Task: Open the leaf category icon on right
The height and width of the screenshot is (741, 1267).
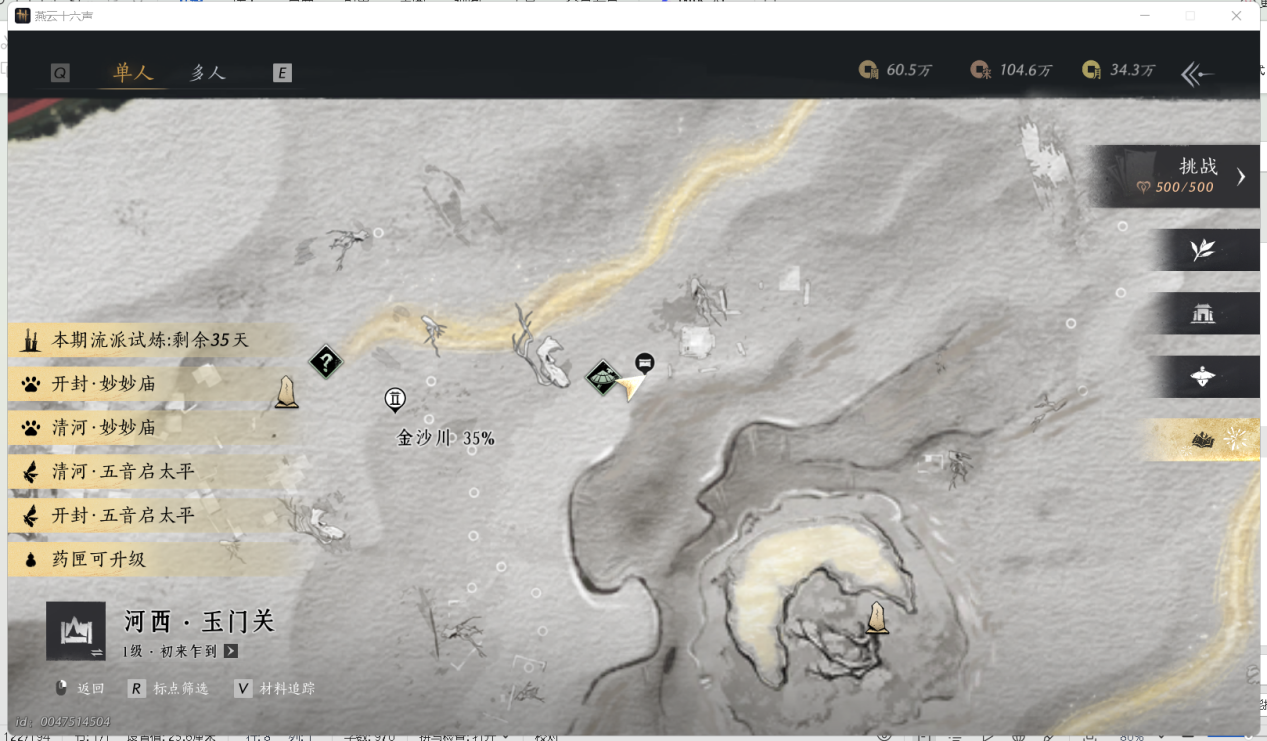Action: point(1202,250)
